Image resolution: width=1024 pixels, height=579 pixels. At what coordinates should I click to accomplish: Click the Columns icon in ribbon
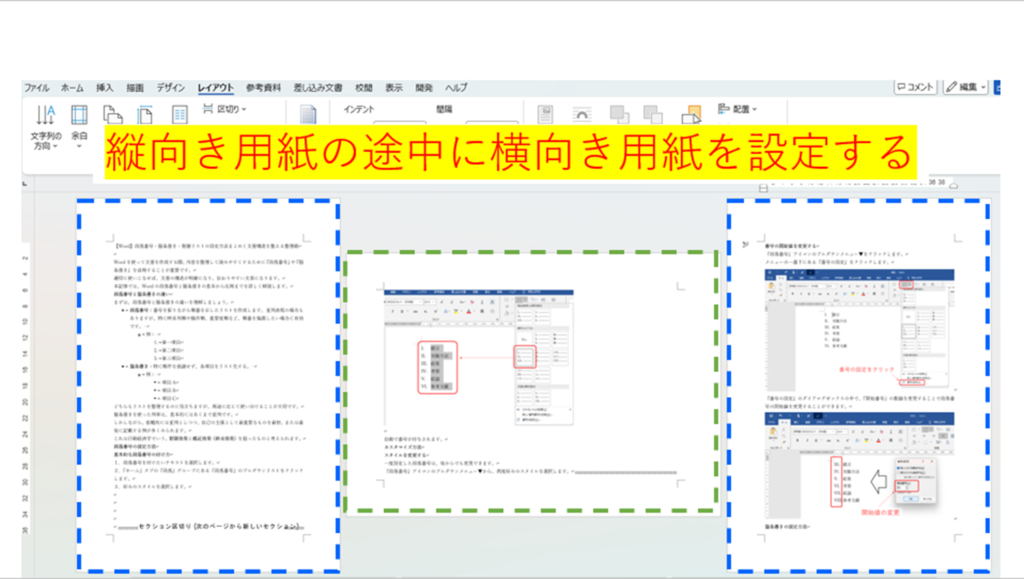[180, 114]
